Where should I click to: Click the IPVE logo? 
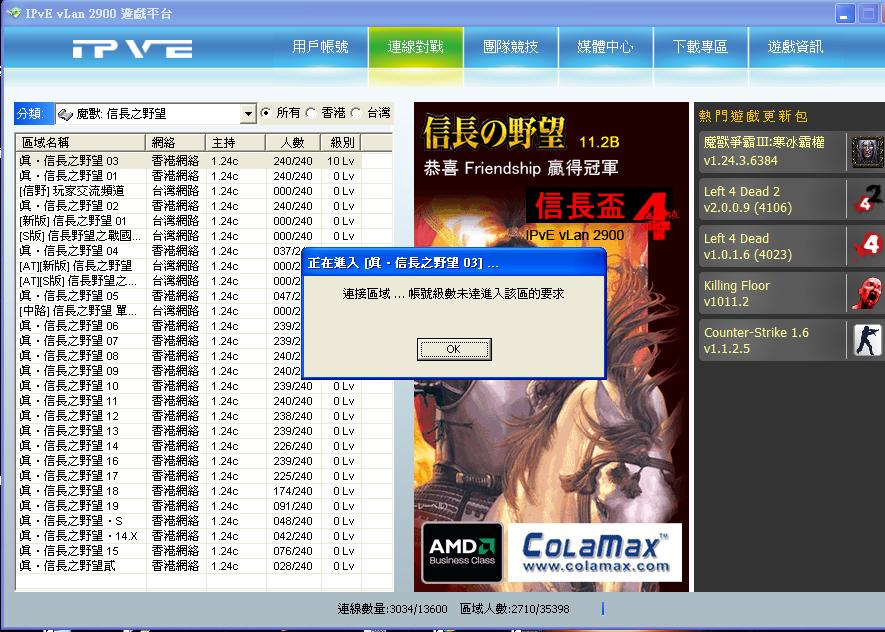[x=132, y=49]
